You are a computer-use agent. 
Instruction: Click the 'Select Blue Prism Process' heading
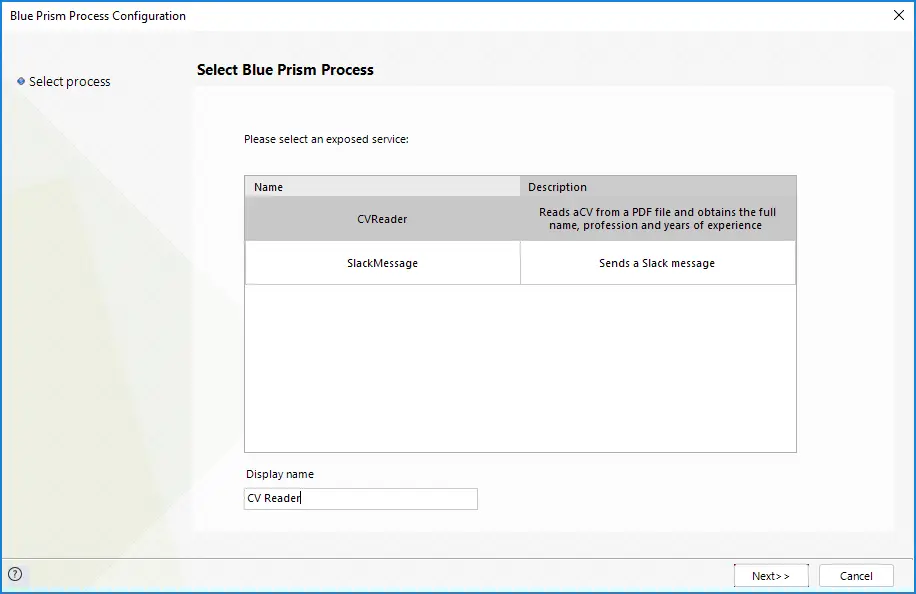point(285,70)
